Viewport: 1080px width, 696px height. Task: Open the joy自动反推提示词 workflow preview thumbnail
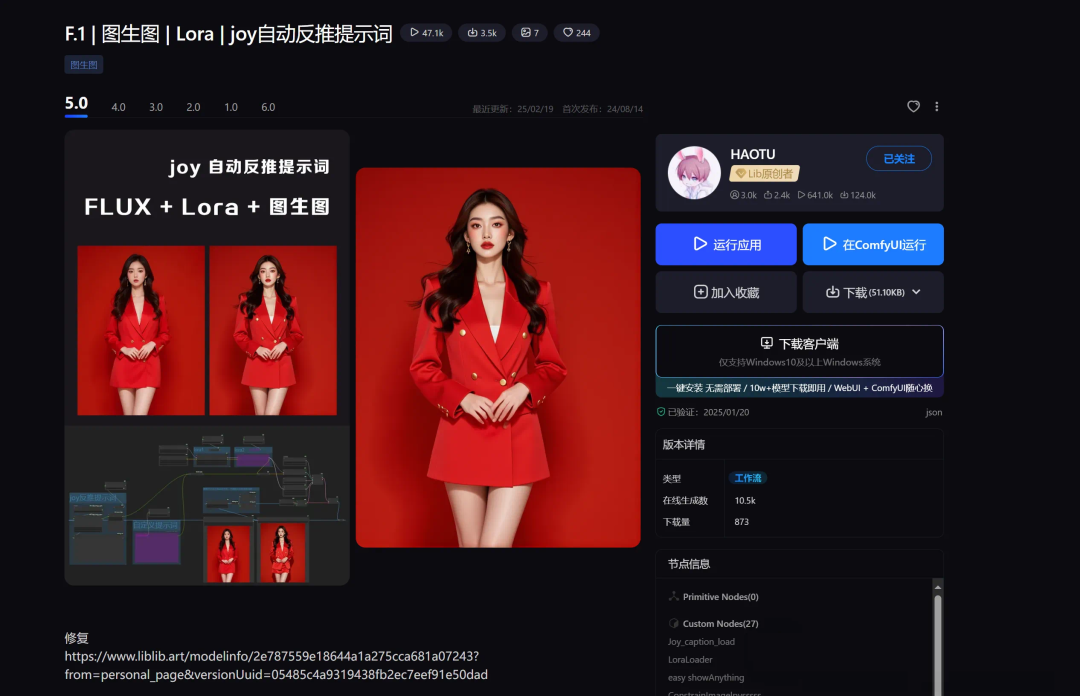207,358
